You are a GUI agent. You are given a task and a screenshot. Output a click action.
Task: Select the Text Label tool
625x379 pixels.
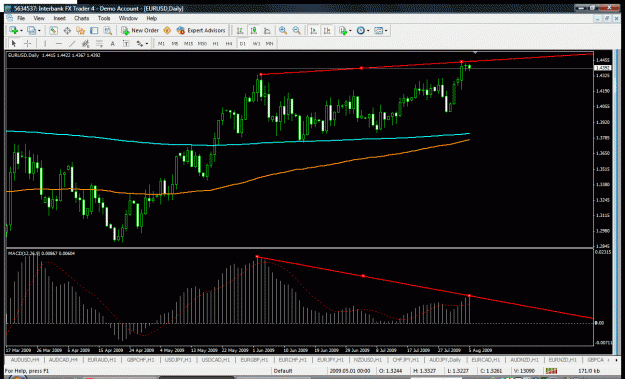tap(126, 43)
